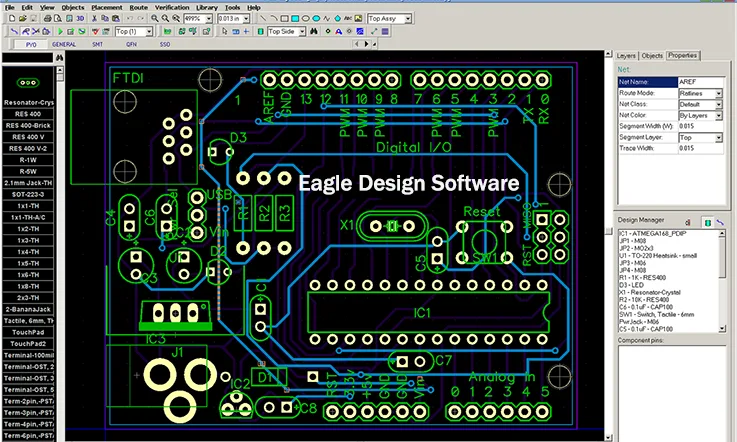Click the Zoom Window icon
This screenshot has height=442, width=737.
point(176,18)
